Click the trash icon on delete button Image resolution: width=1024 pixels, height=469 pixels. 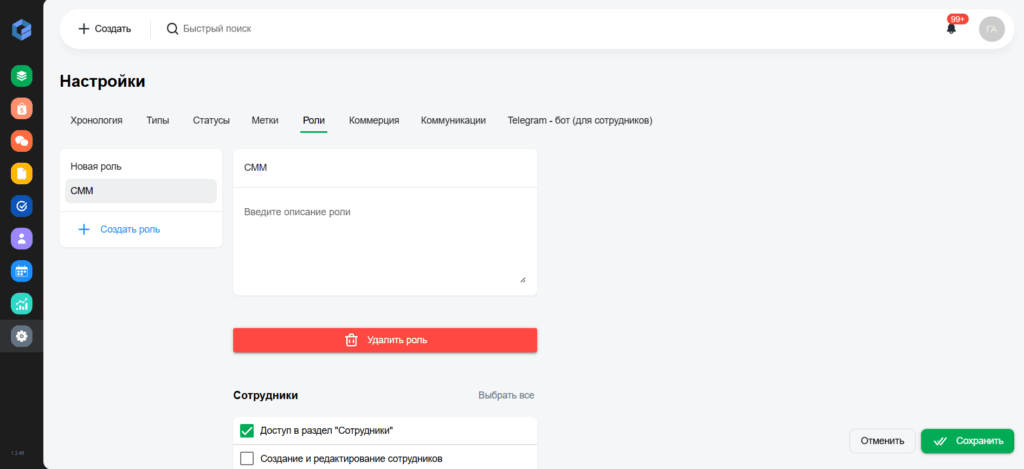[x=351, y=340]
